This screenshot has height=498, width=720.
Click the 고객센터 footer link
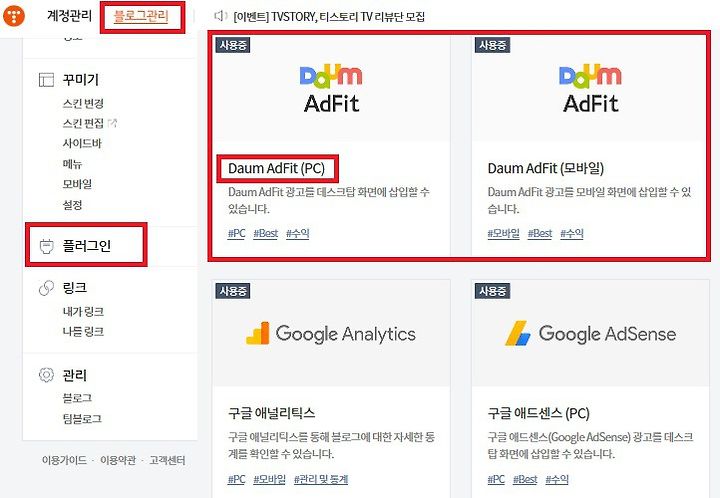click(167, 460)
